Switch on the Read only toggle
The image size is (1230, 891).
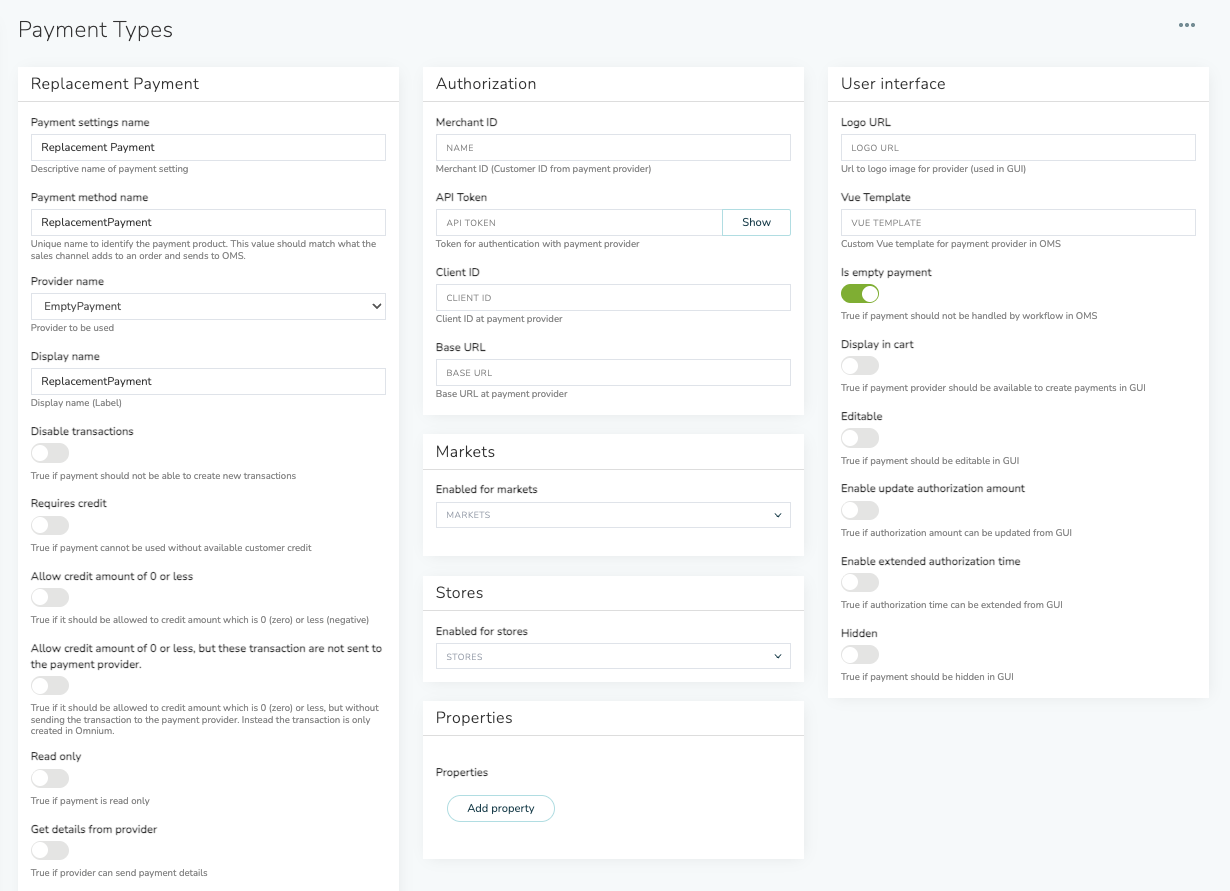click(x=50, y=778)
